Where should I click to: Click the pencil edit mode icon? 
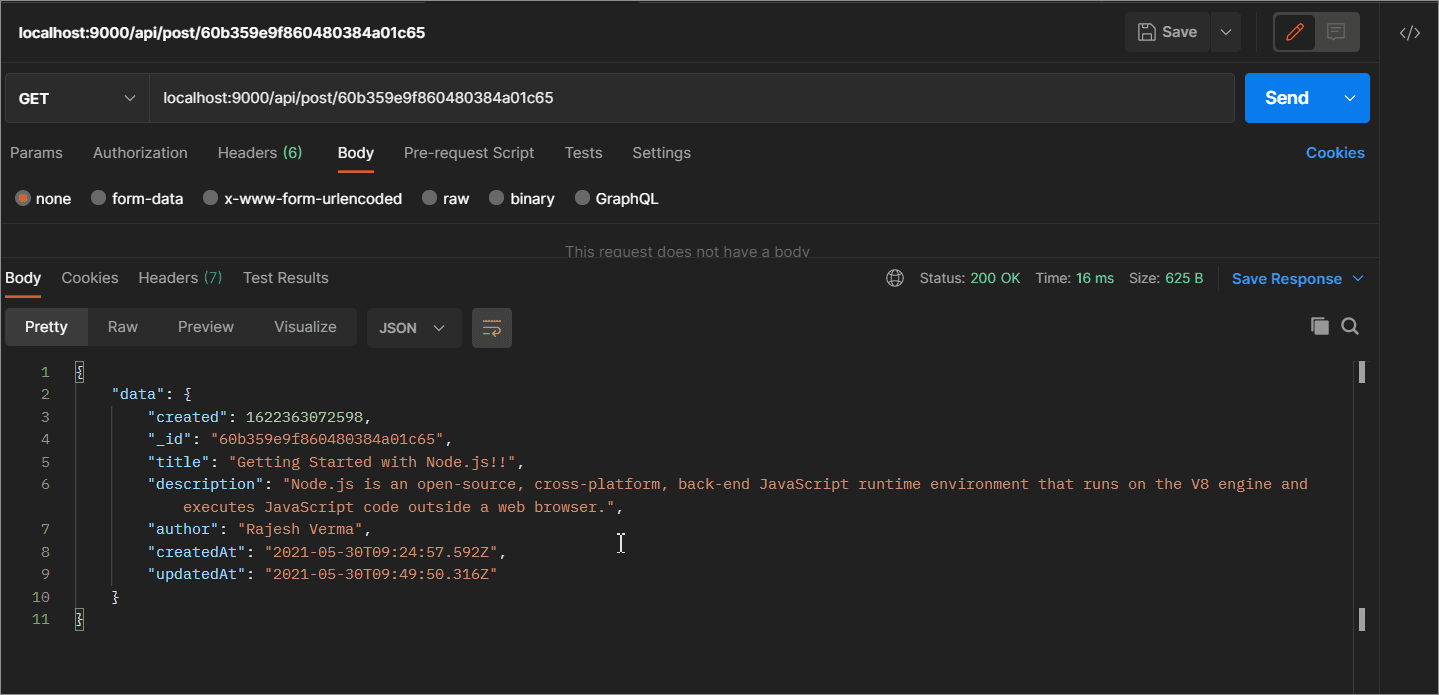1295,32
